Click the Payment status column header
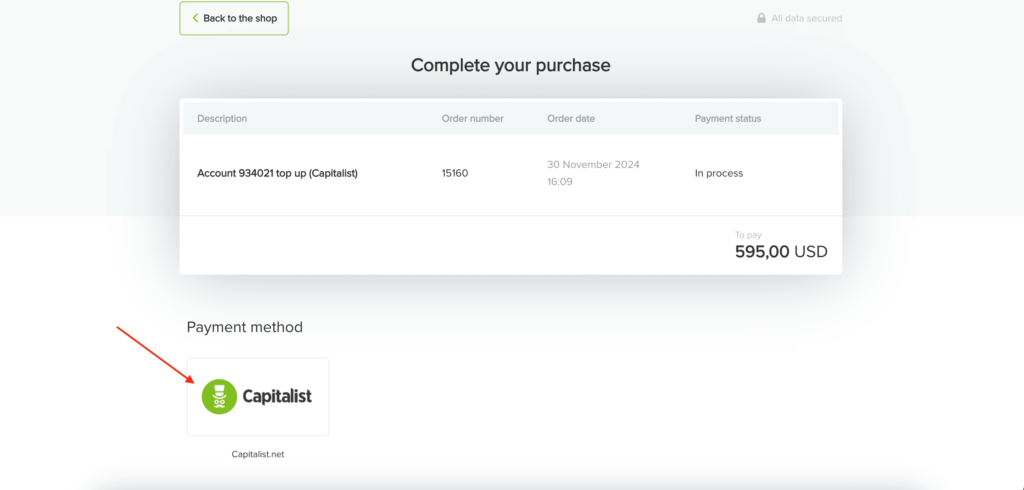Screen dimensions: 1024x490 [x=728, y=118]
